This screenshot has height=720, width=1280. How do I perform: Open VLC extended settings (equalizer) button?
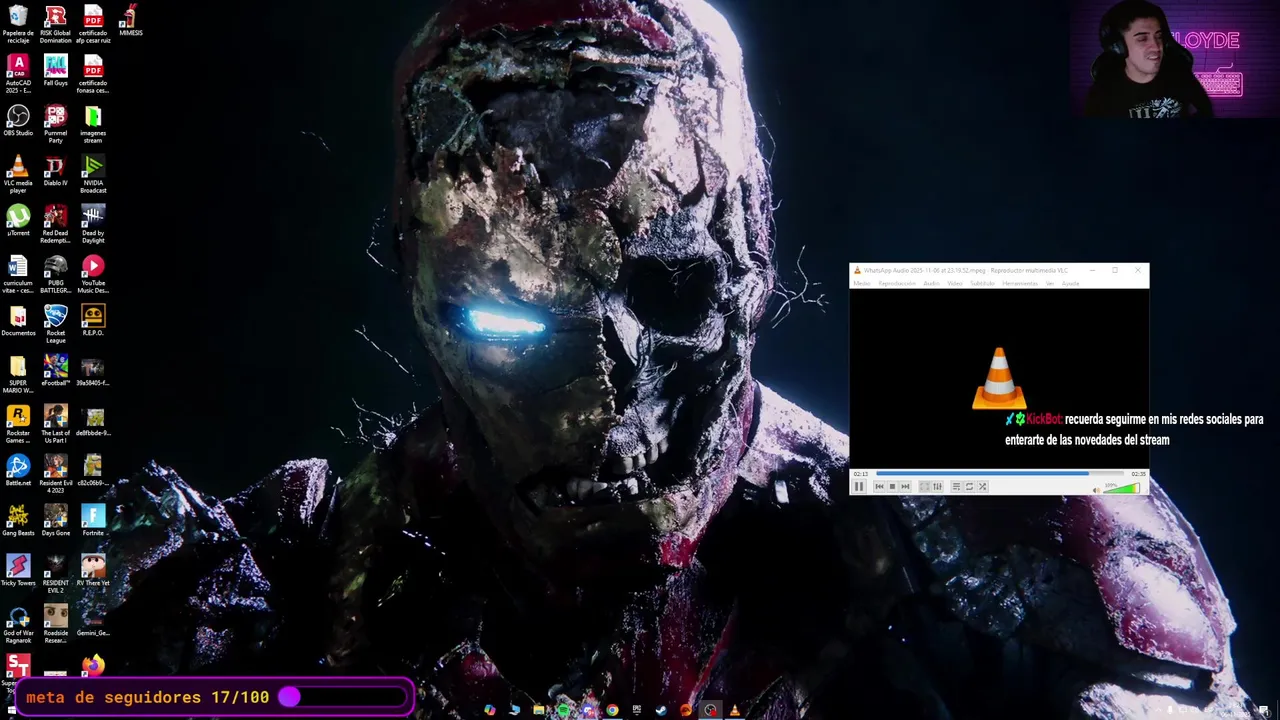pyautogui.click(x=937, y=487)
